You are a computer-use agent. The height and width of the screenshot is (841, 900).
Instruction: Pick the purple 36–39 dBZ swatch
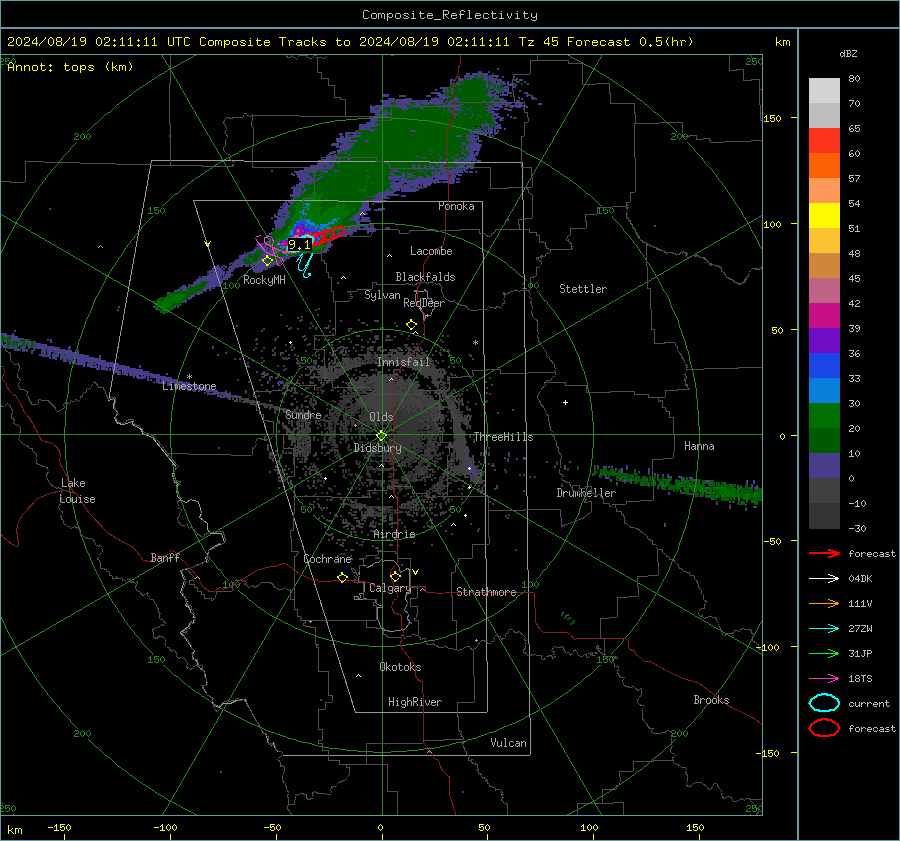(x=824, y=341)
